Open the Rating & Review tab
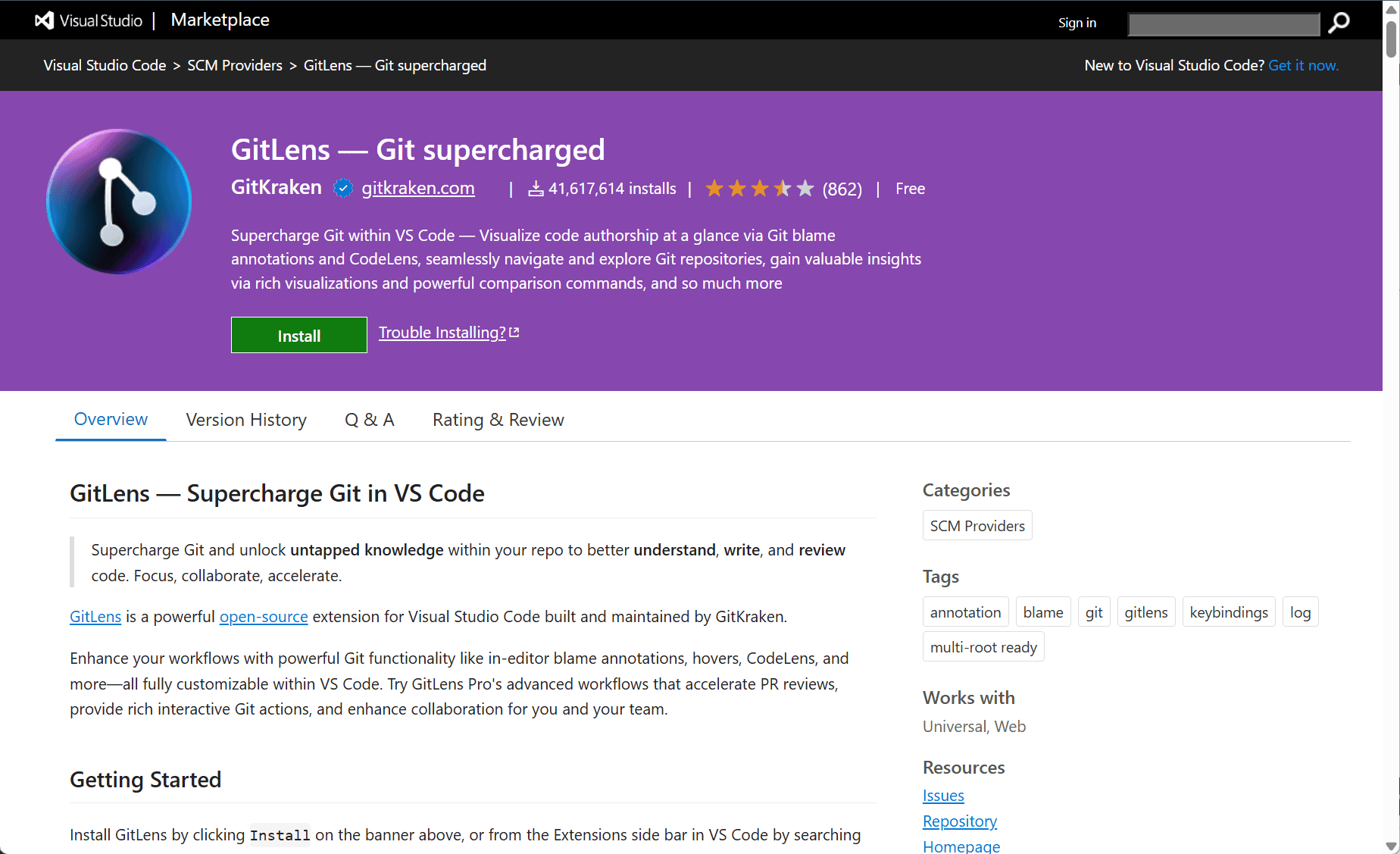Screen dimensions: 1400x854 [x=498, y=419]
